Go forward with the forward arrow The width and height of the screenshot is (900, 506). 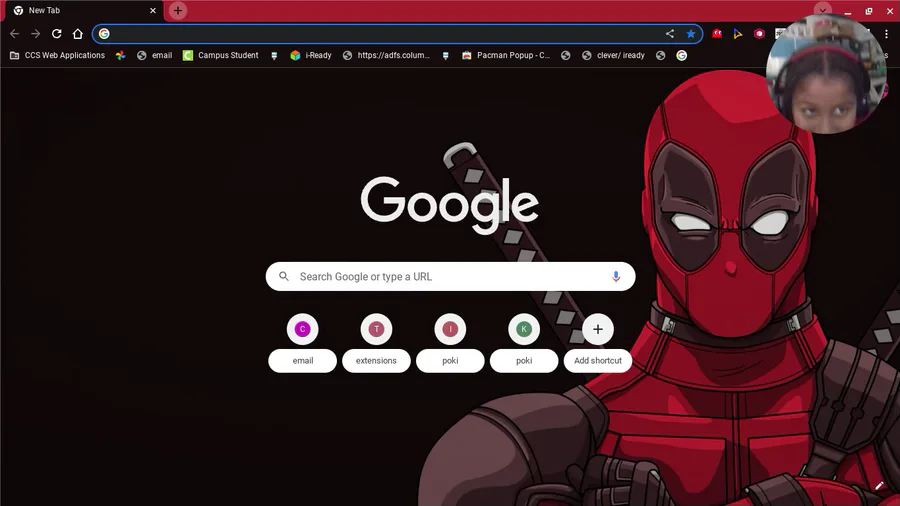(36, 34)
